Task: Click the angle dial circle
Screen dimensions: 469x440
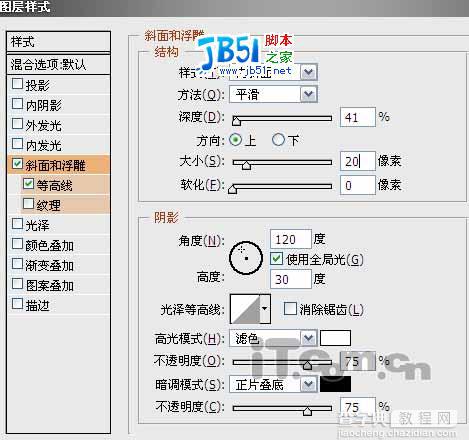Action: pyautogui.click(x=246, y=258)
